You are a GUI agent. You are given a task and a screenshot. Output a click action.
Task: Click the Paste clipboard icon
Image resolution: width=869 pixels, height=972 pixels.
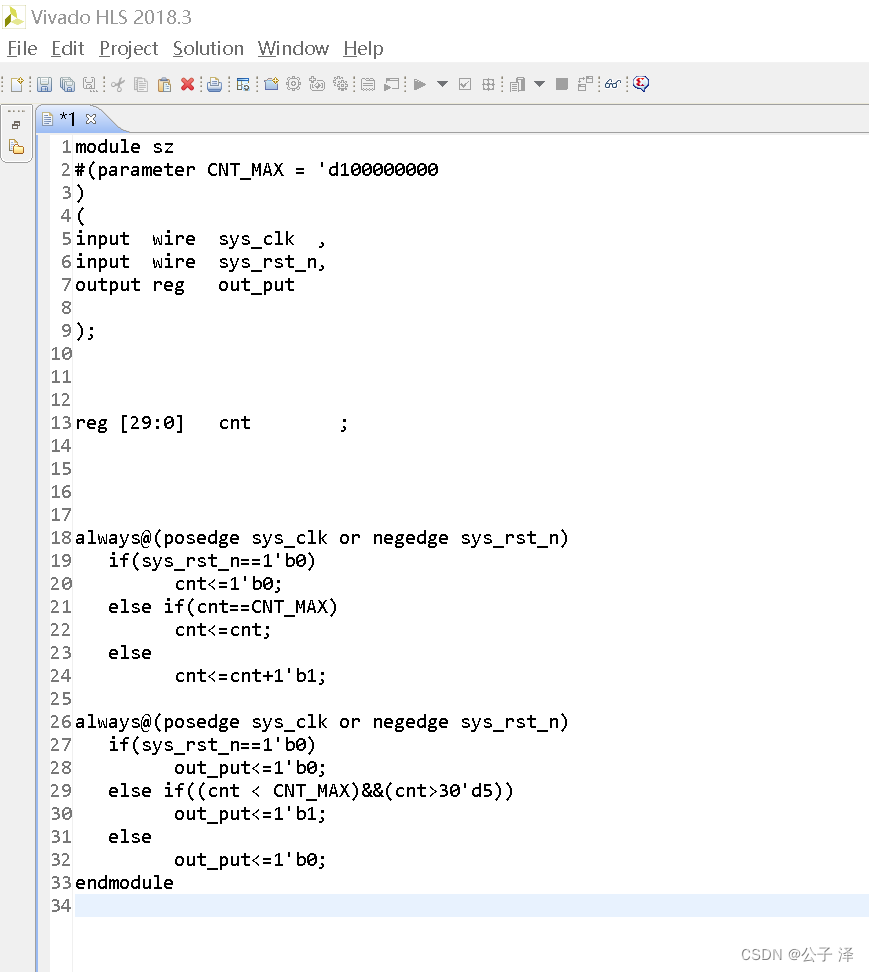click(x=164, y=84)
